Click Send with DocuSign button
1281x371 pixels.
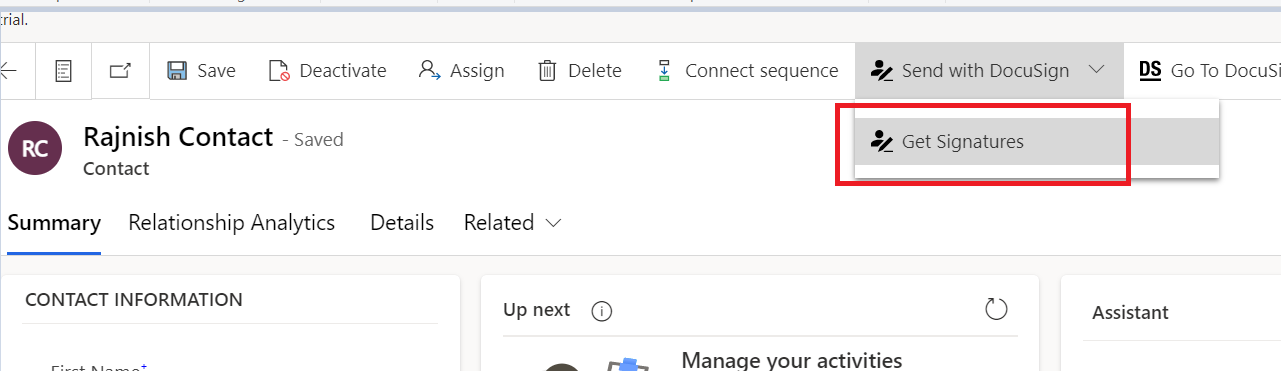click(x=970, y=71)
